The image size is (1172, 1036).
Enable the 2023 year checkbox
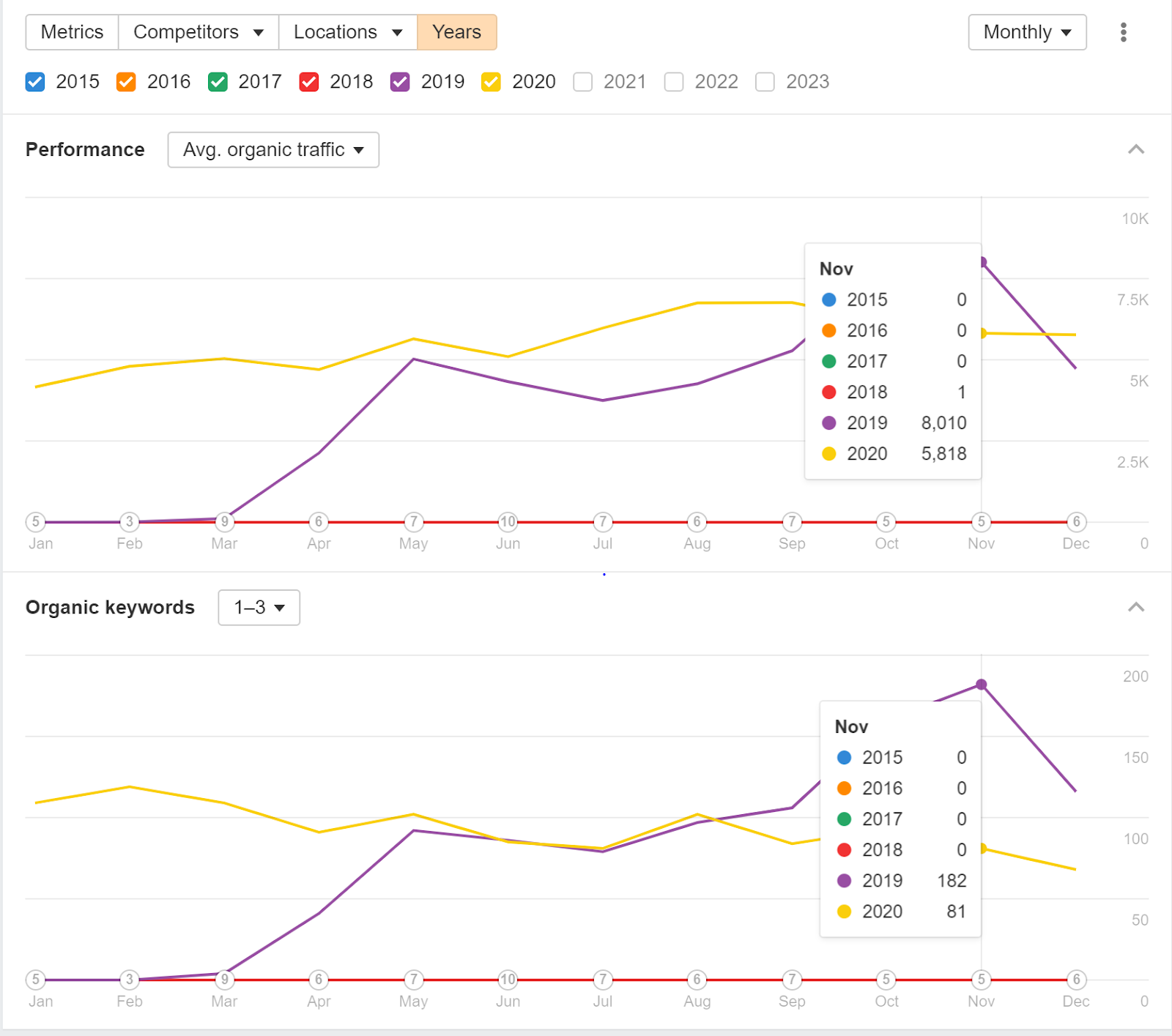click(x=765, y=82)
